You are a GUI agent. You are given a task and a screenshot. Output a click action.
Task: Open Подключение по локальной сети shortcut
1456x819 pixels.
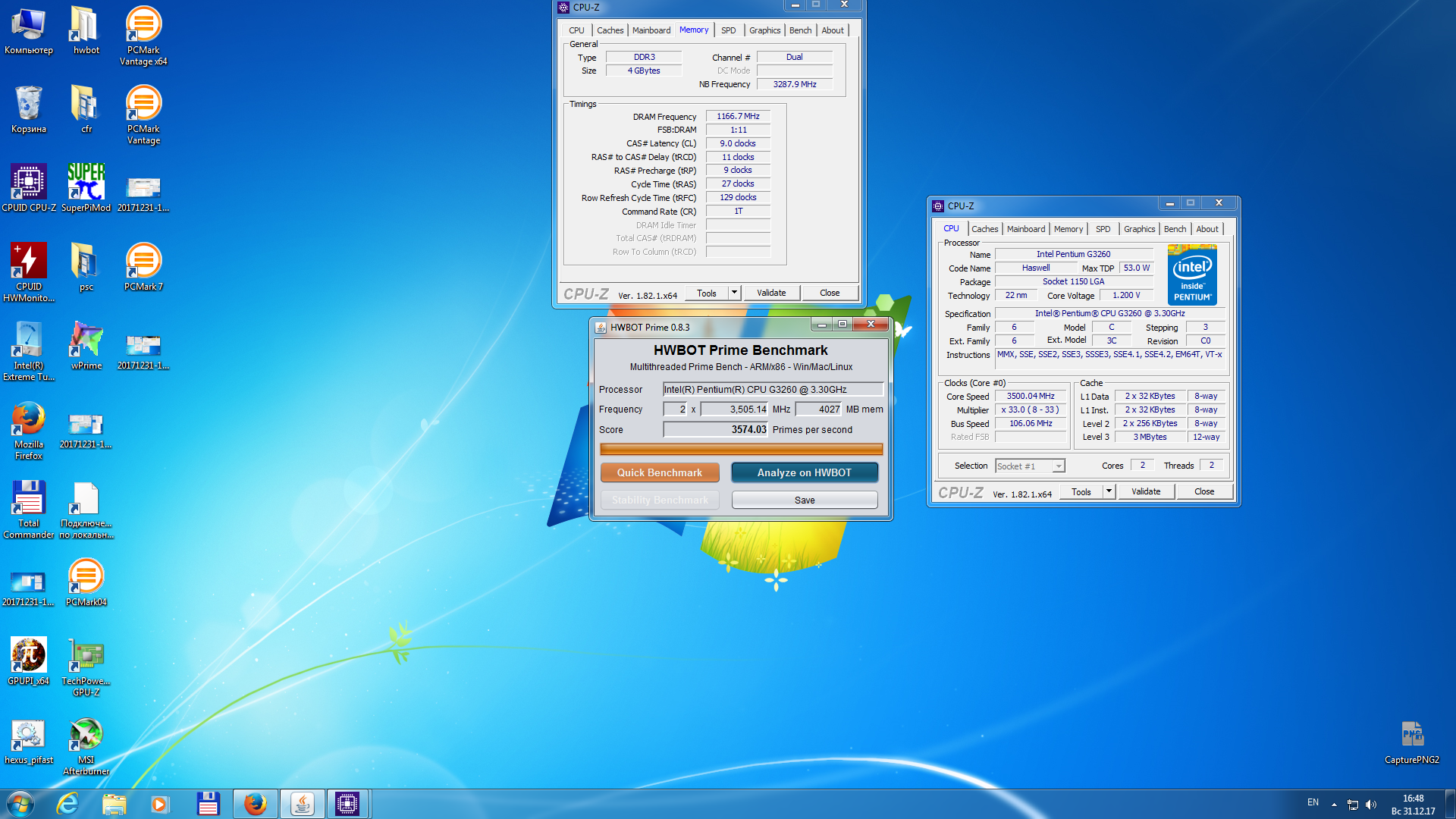tap(86, 510)
